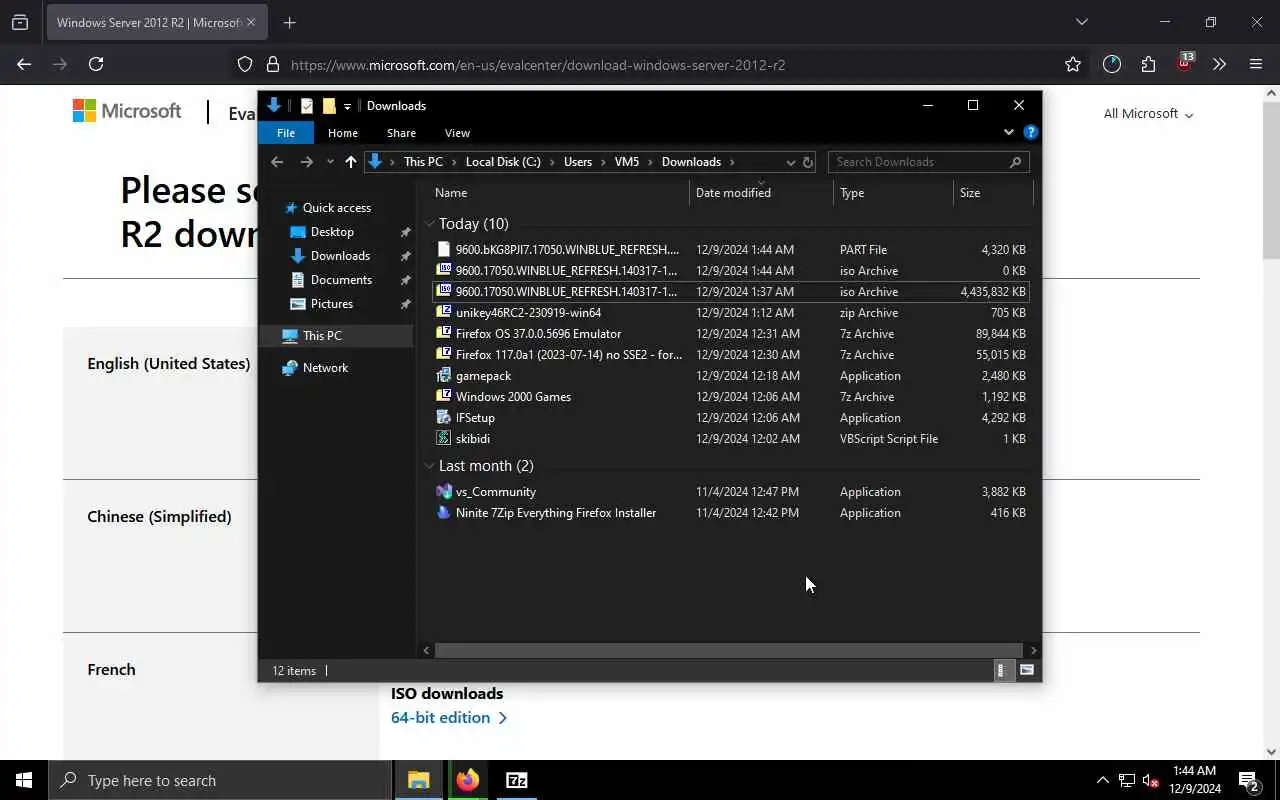This screenshot has height=800, width=1280.
Task: Expand the Explorer ribbon chevron
Action: pos(1008,132)
